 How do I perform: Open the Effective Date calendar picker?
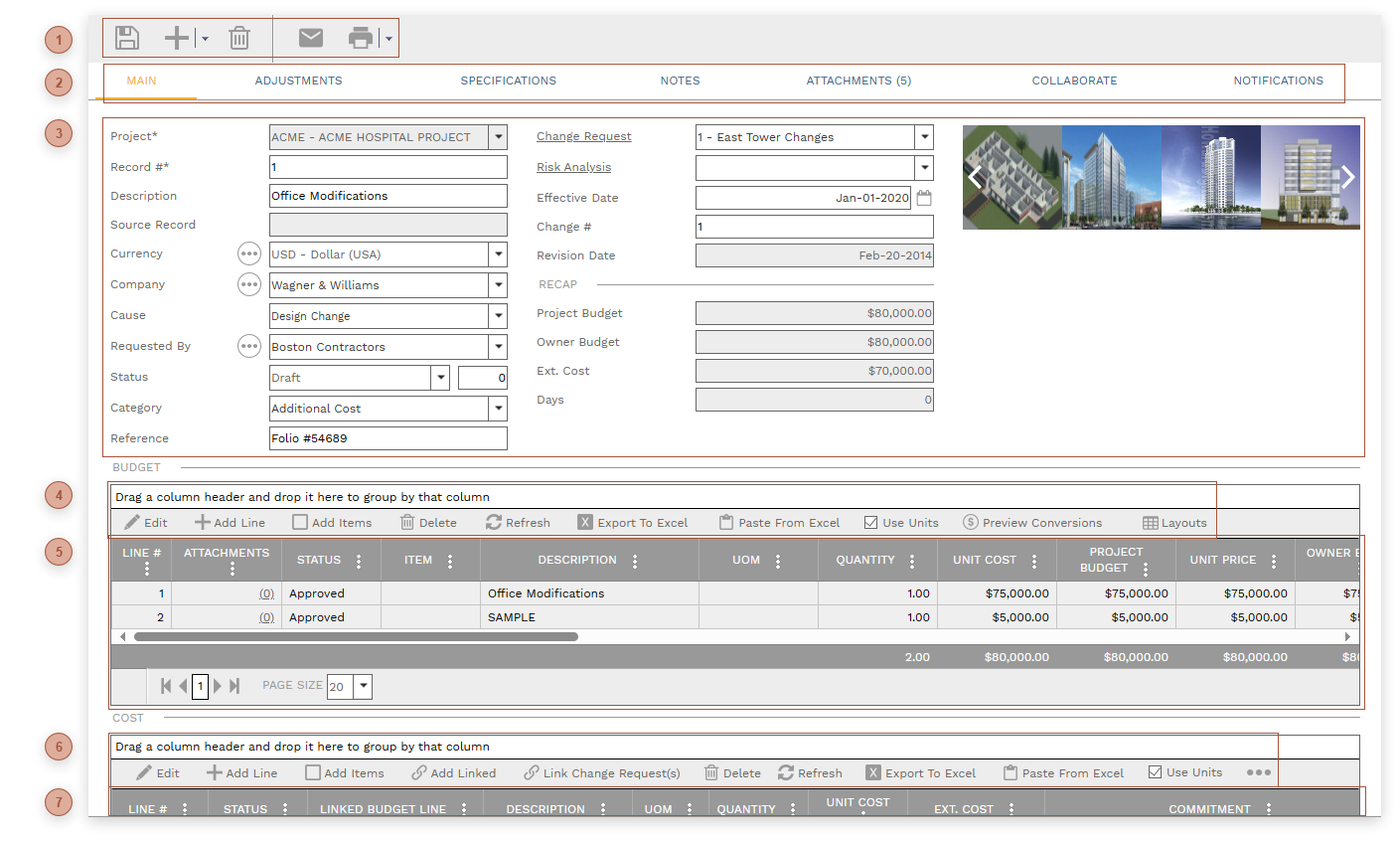tap(924, 198)
